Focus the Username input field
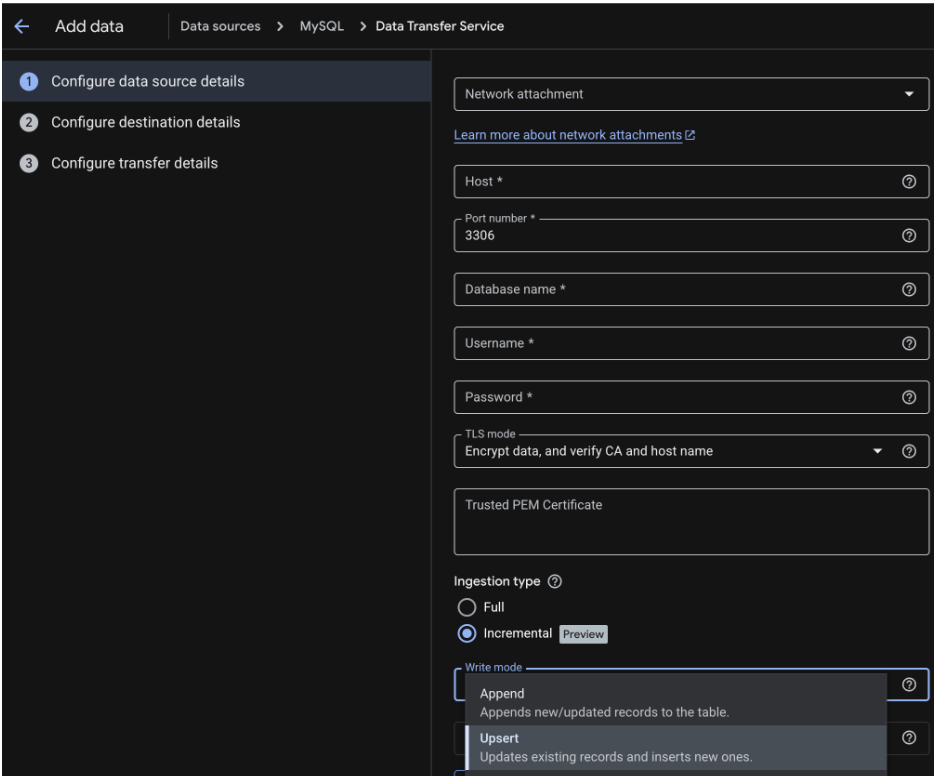Image resolution: width=934 pixels, height=776 pixels. coord(691,343)
